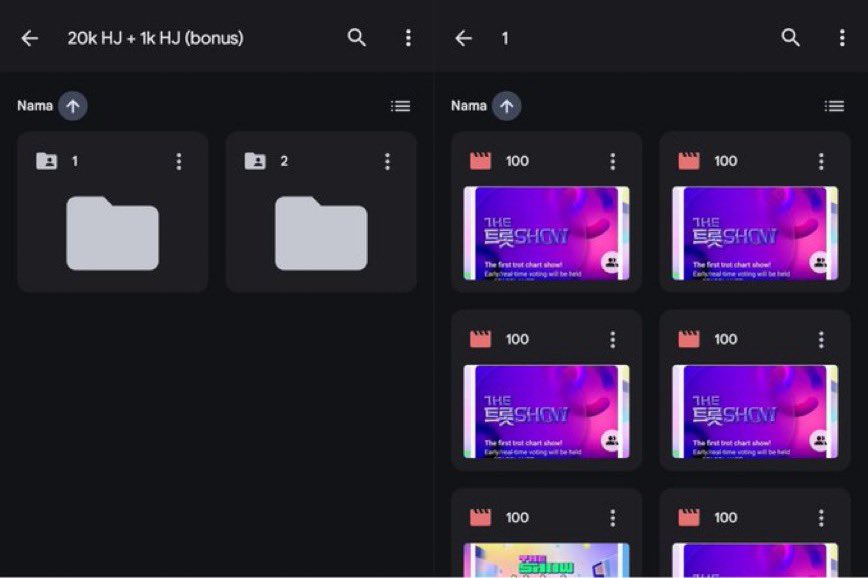868x578 pixels.
Task: Open header overflow menu of "20k HJ + 1k HJ (bonus)"
Action: pyautogui.click(x=408, y=38)
